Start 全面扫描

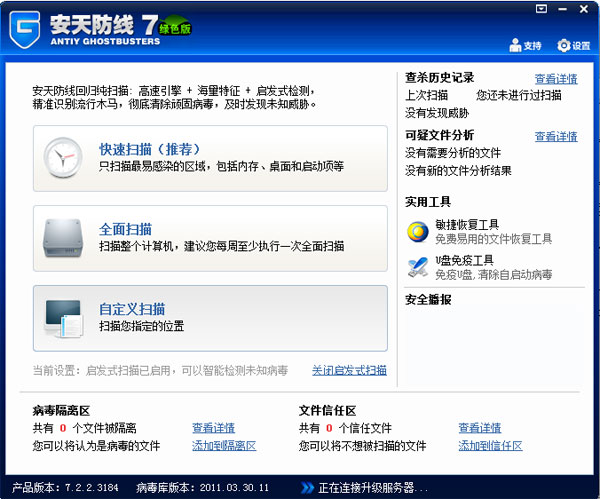pos(210,238)
